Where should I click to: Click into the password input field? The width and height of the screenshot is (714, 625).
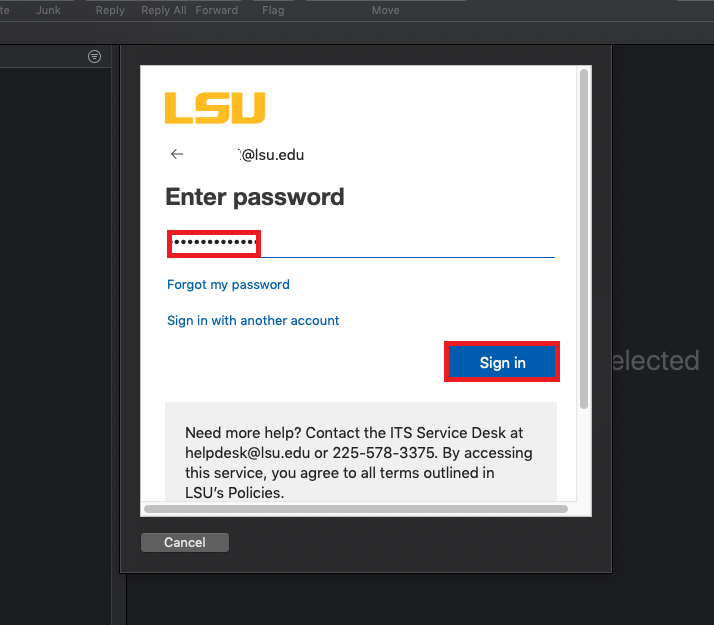361,244
